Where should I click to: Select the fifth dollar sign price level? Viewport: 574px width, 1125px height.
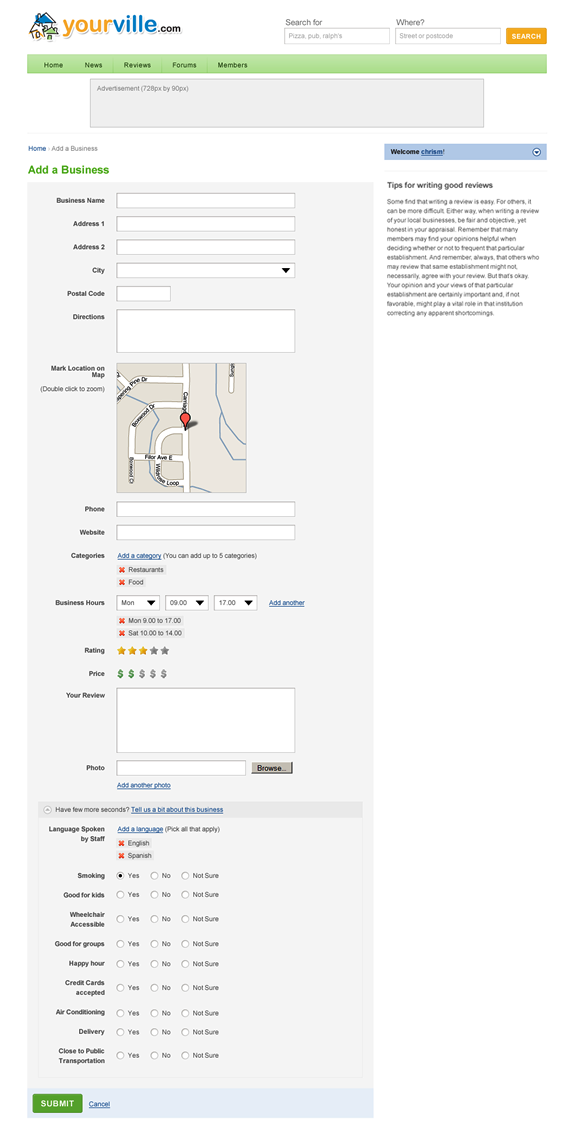pos(164,674)
